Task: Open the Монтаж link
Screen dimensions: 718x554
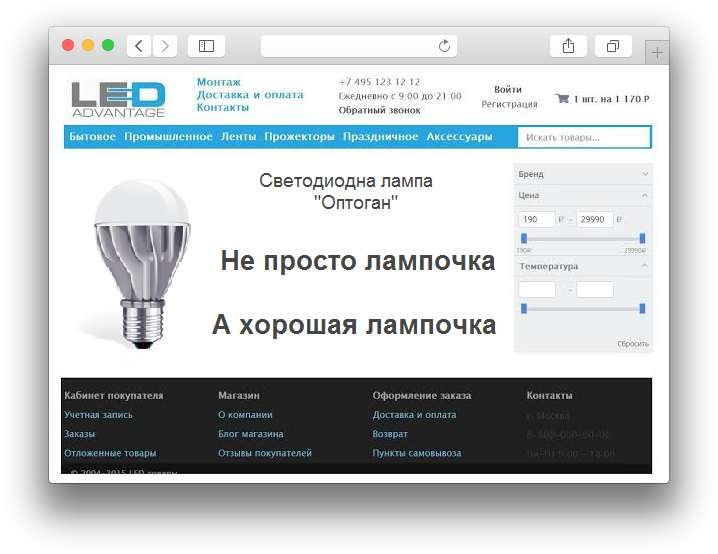Action: click(218, 82)
